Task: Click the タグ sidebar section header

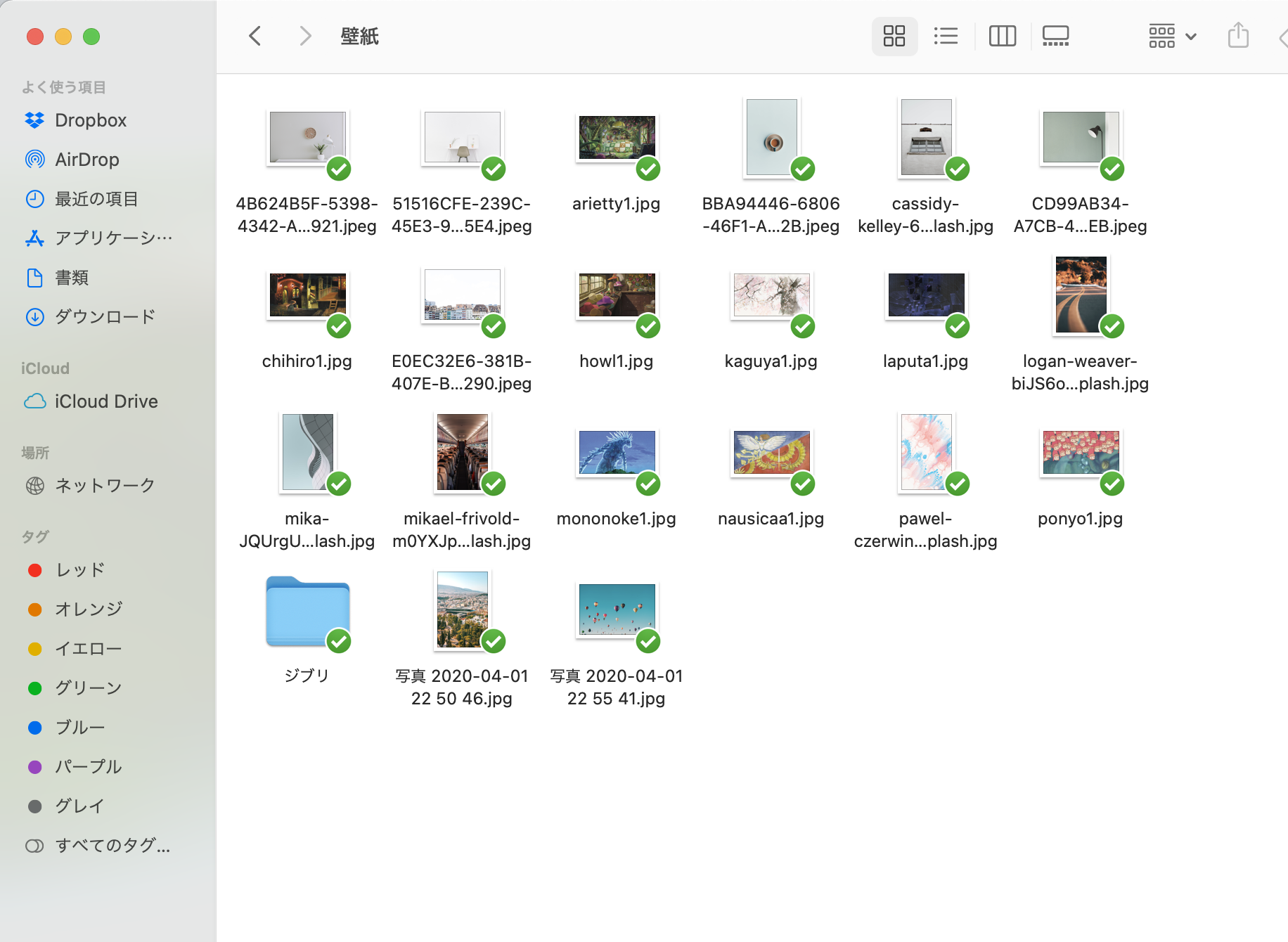Action: pyautogui.click(x=35, y=537)
